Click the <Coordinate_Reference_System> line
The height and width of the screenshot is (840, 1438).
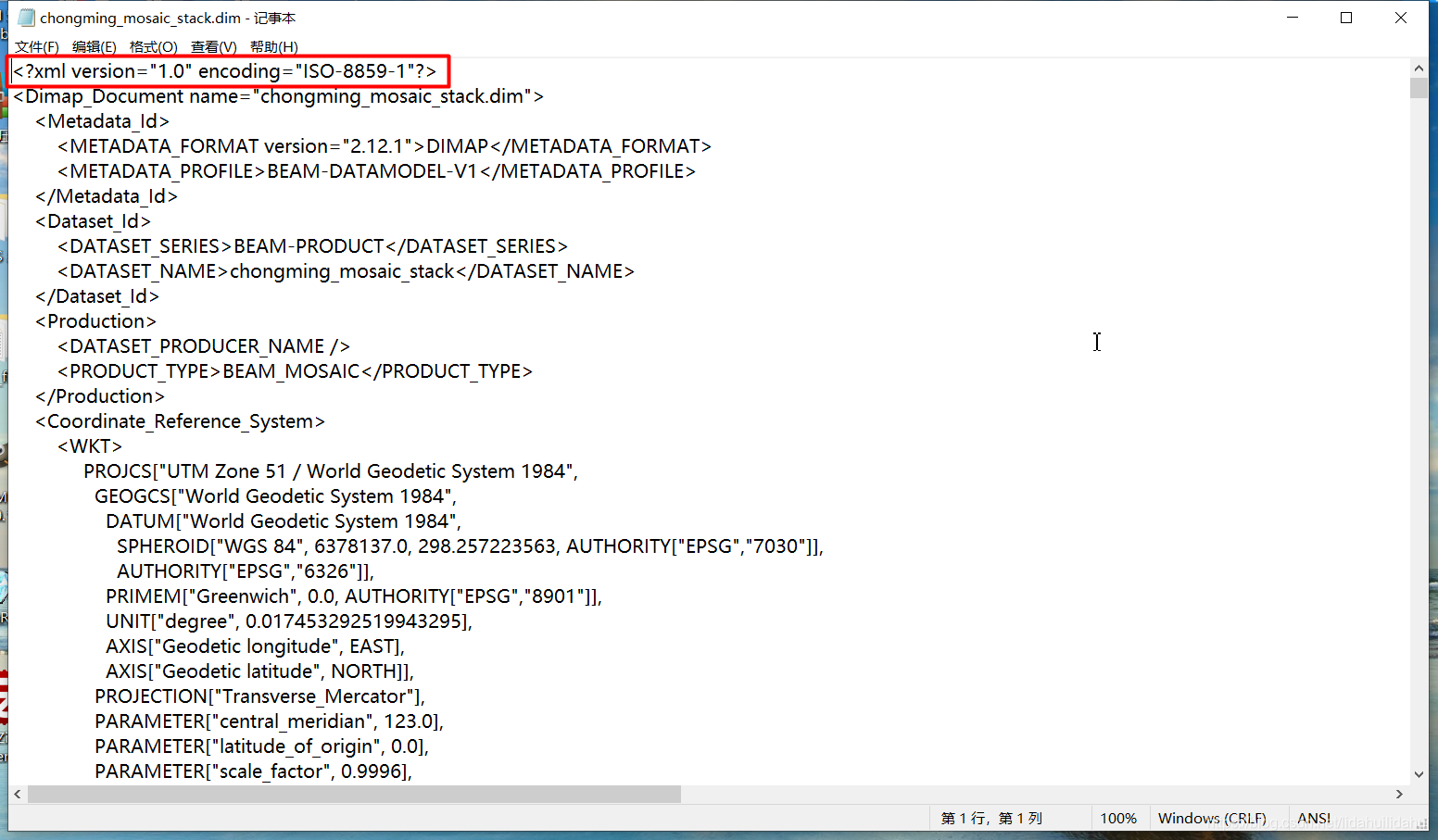(x=180, y=421)
